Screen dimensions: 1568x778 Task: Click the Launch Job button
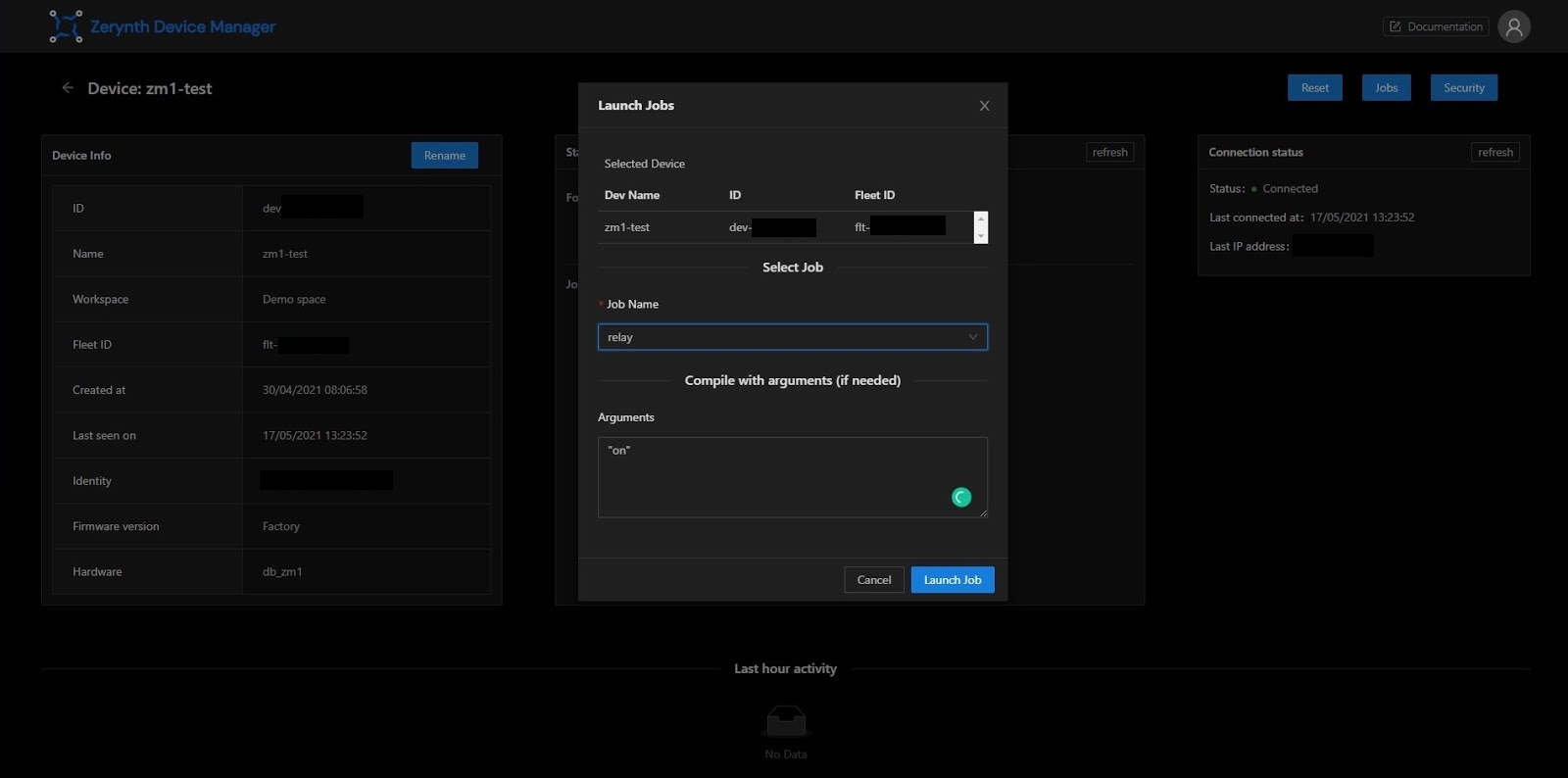(x=953, y=580)
